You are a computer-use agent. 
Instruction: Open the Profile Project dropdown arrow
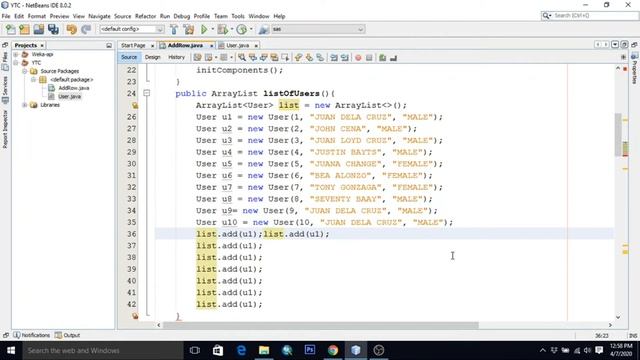[x=251, y=29]
